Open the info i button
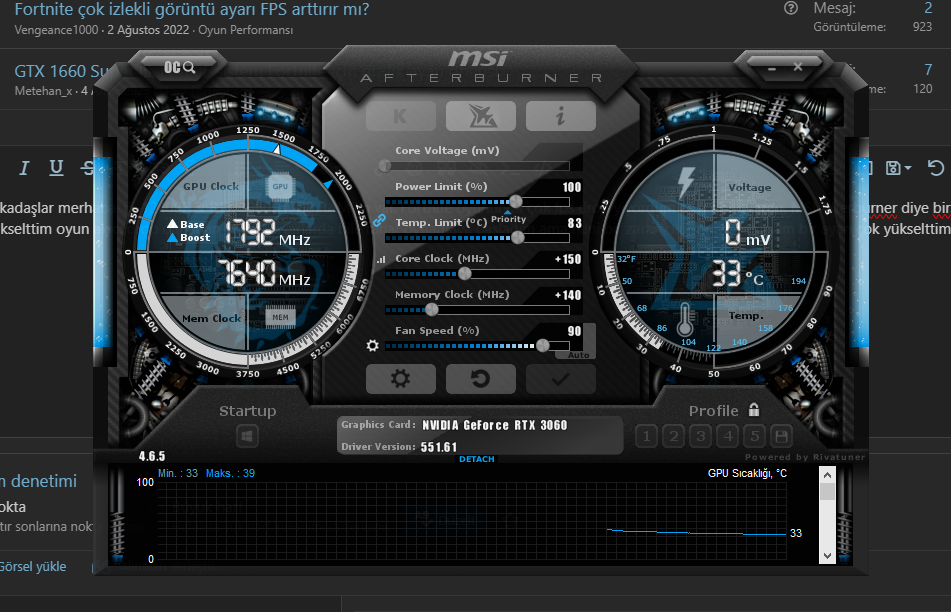 (x=561, y=116)
